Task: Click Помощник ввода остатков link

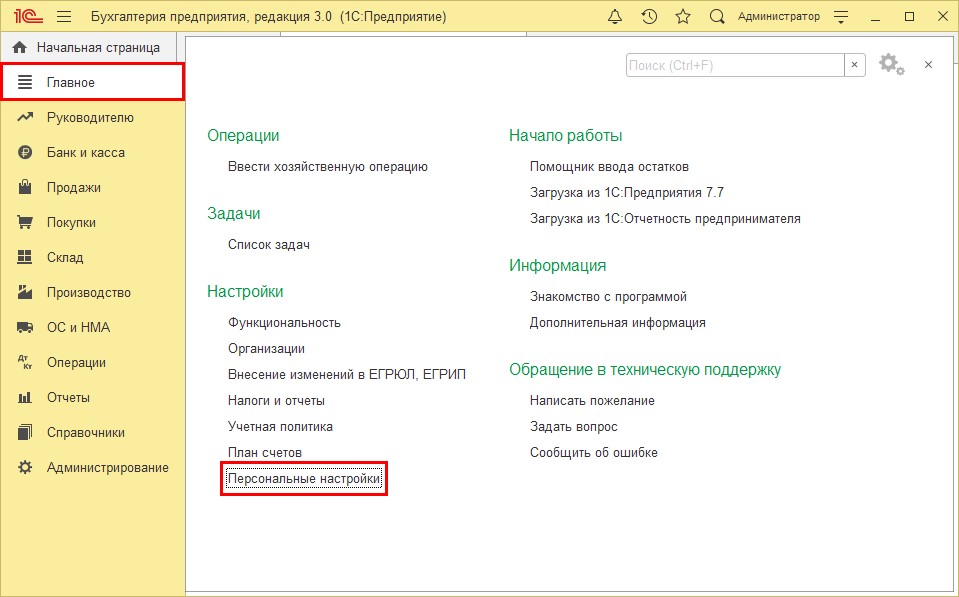Action: 609,167
